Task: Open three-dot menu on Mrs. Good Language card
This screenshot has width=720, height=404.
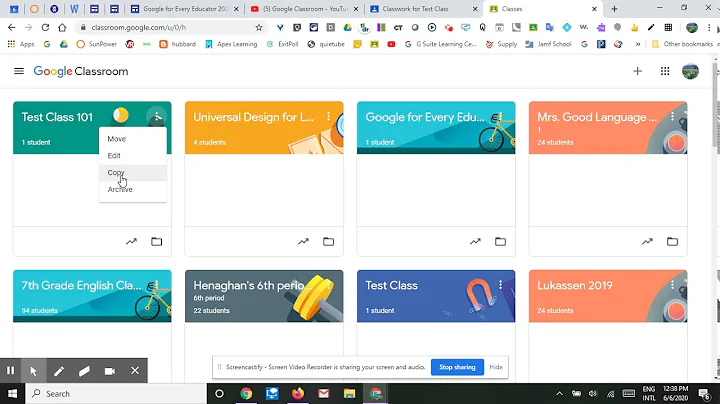Action: (673, 117)
